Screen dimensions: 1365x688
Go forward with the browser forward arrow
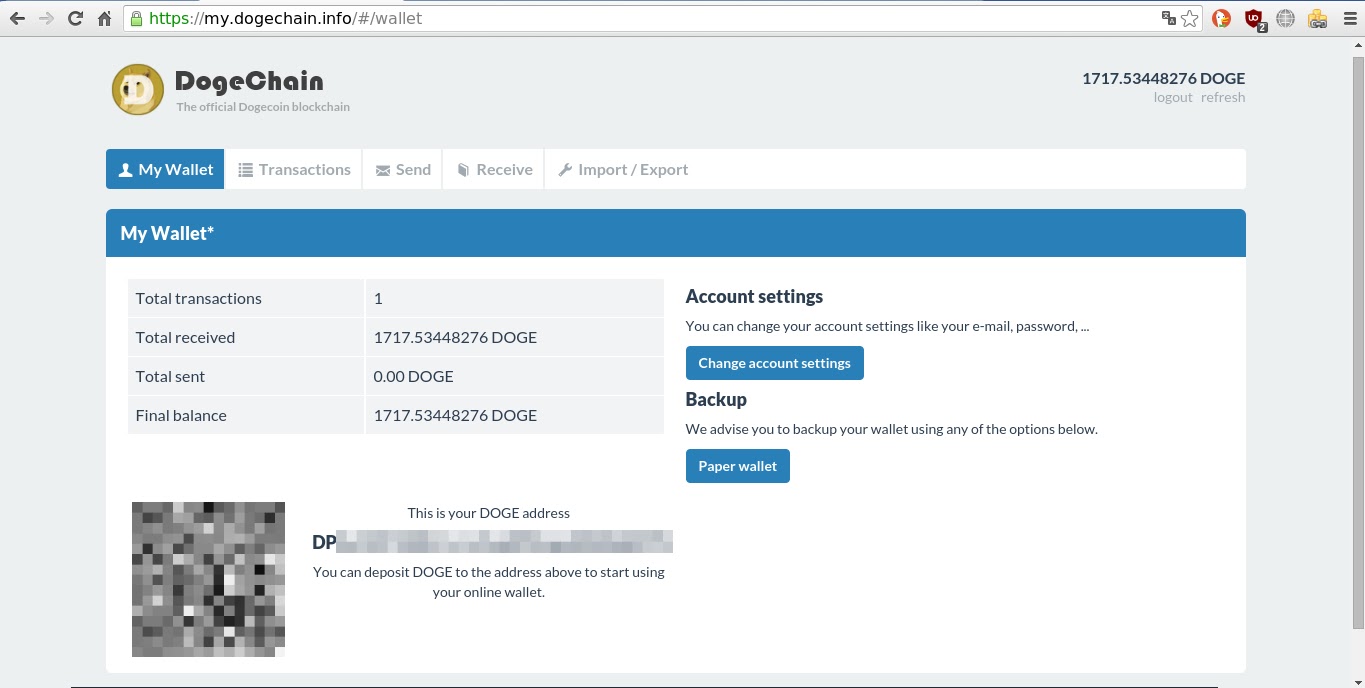(x=46, y=18)
